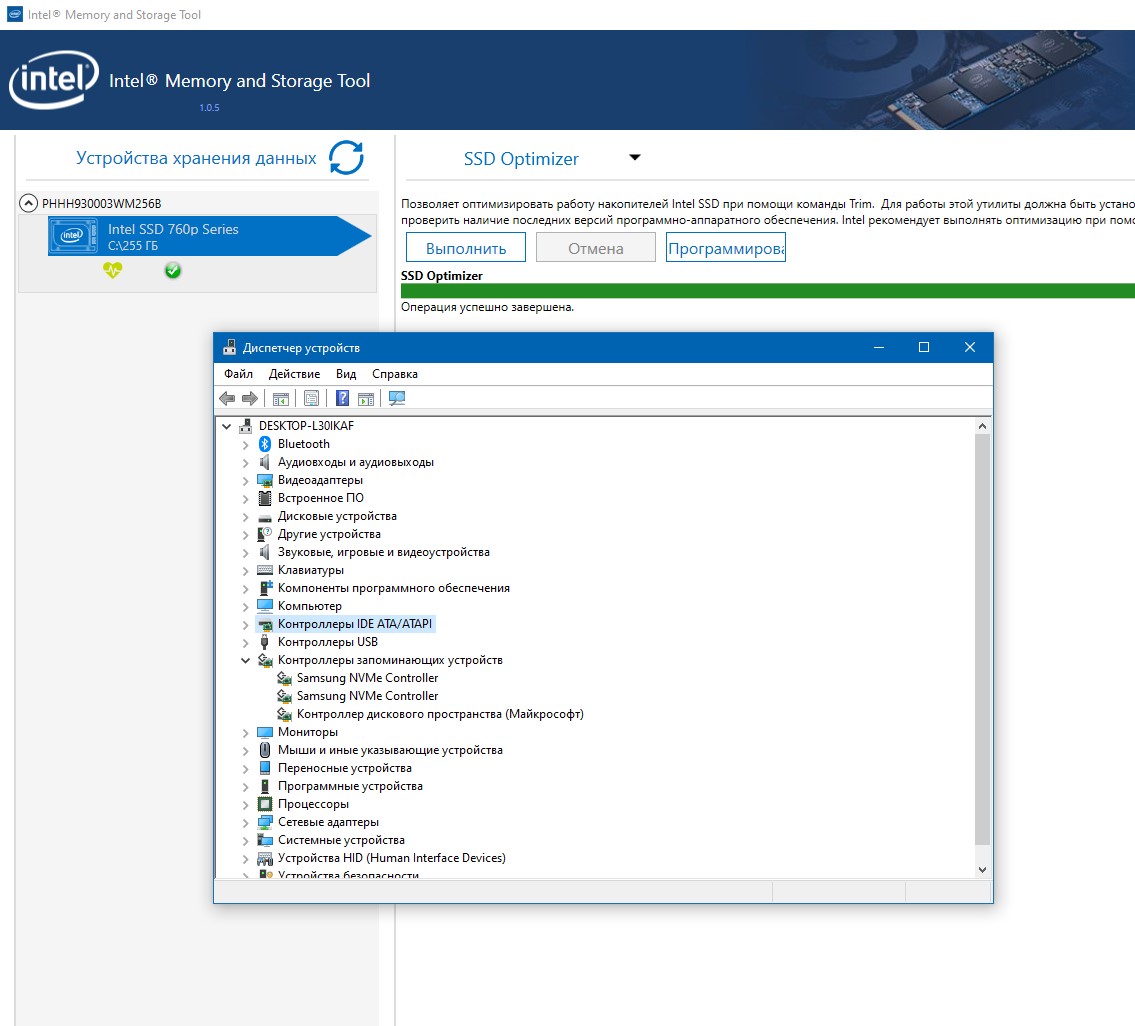Click the Intel logo in the header
The height and width of the screenshot is (1026, 1135).
pos(54,80)
